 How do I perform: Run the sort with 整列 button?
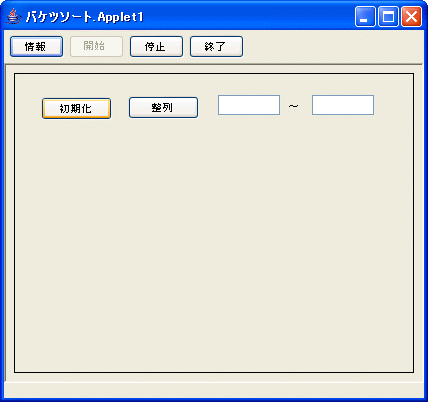(x=163, y=108)
